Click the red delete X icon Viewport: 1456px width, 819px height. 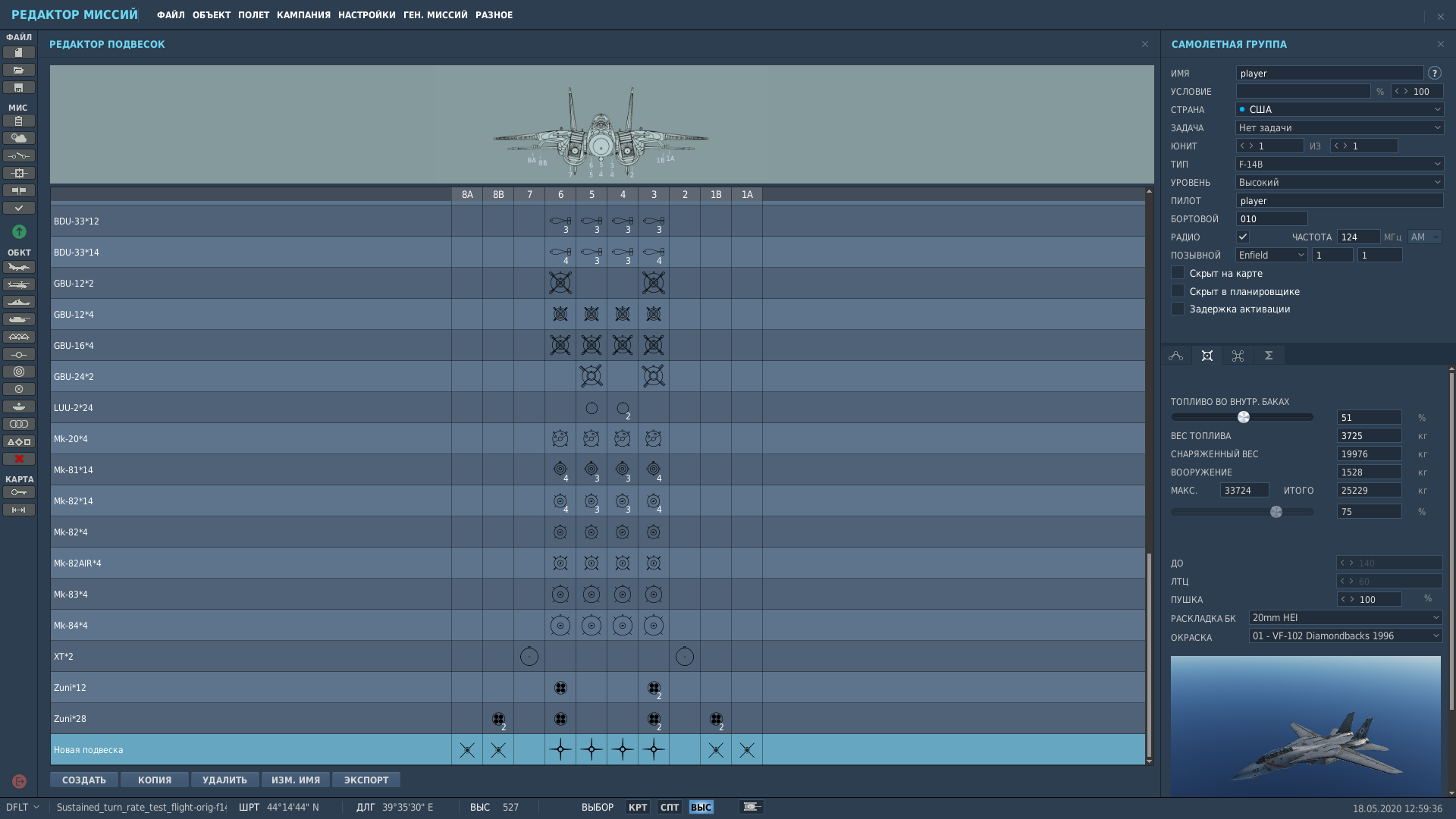tap(19, 459)
